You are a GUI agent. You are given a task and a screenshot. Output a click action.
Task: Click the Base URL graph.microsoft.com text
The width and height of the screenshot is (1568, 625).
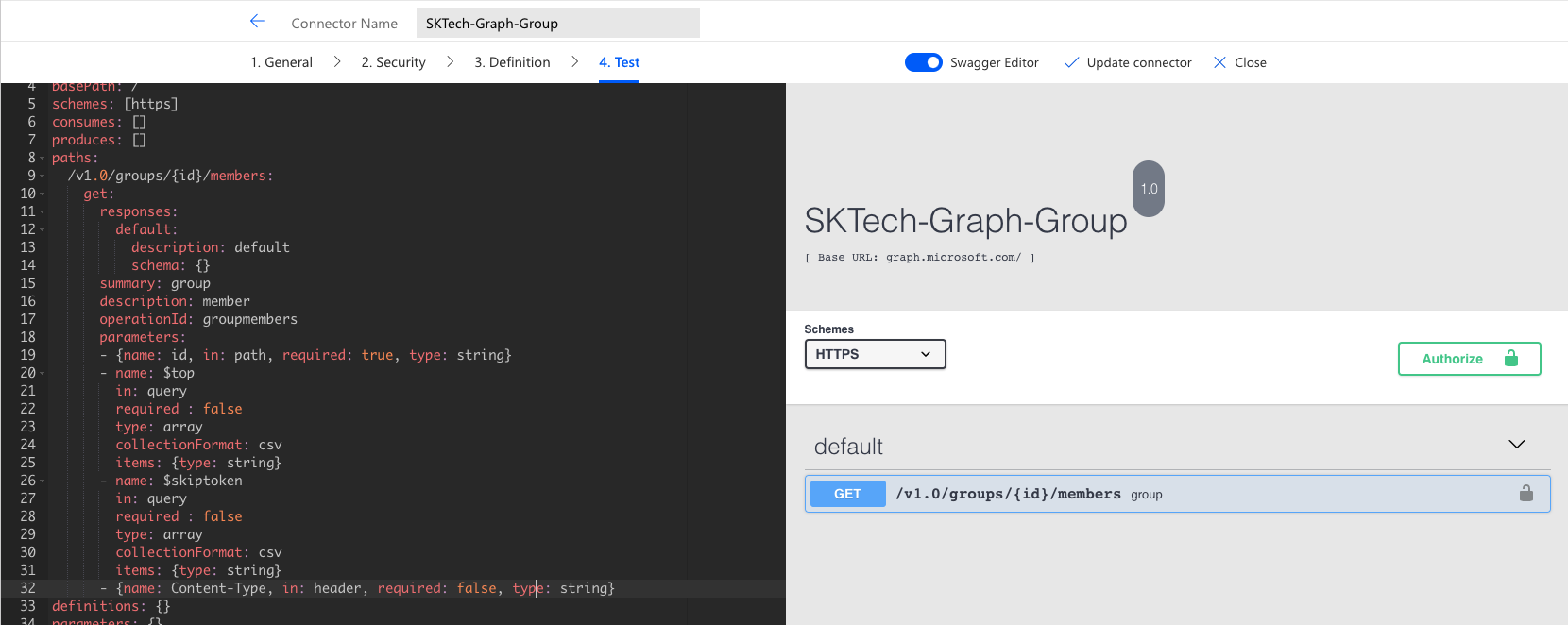(x=920, y=257)
